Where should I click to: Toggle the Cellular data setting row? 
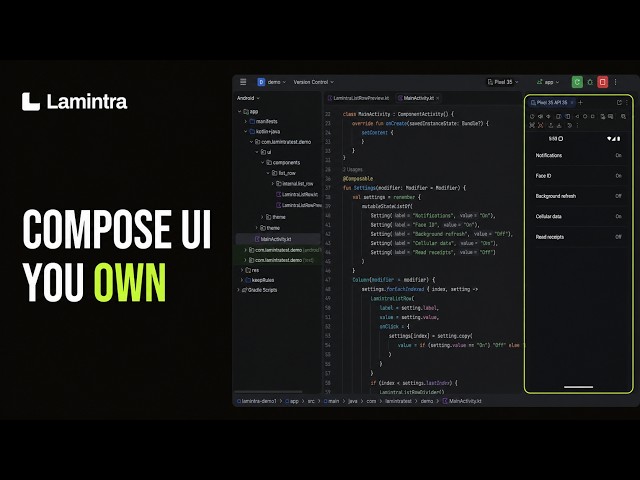(578, 217)
